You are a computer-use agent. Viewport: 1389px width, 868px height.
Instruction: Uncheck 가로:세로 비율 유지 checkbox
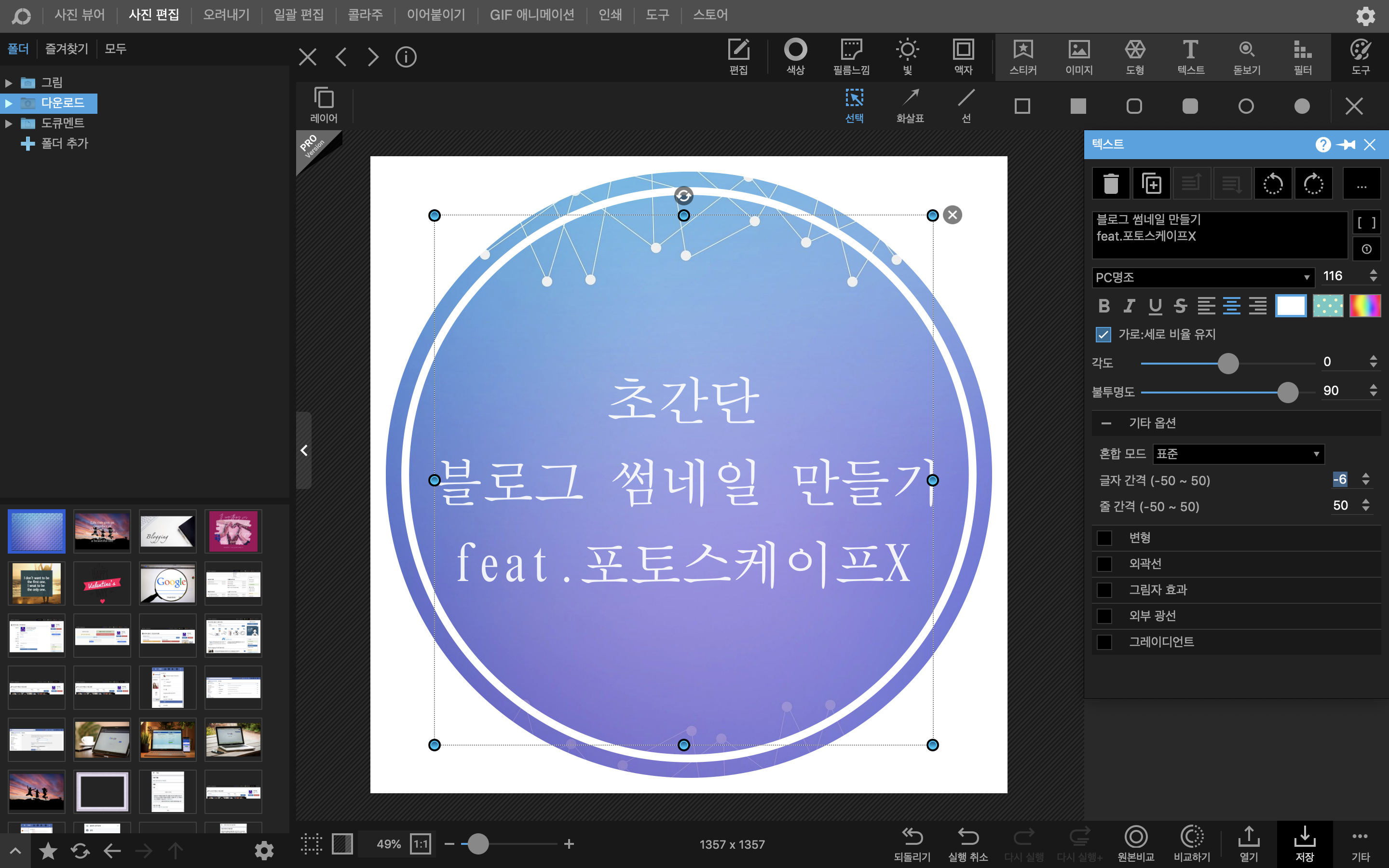[1103, 335]
